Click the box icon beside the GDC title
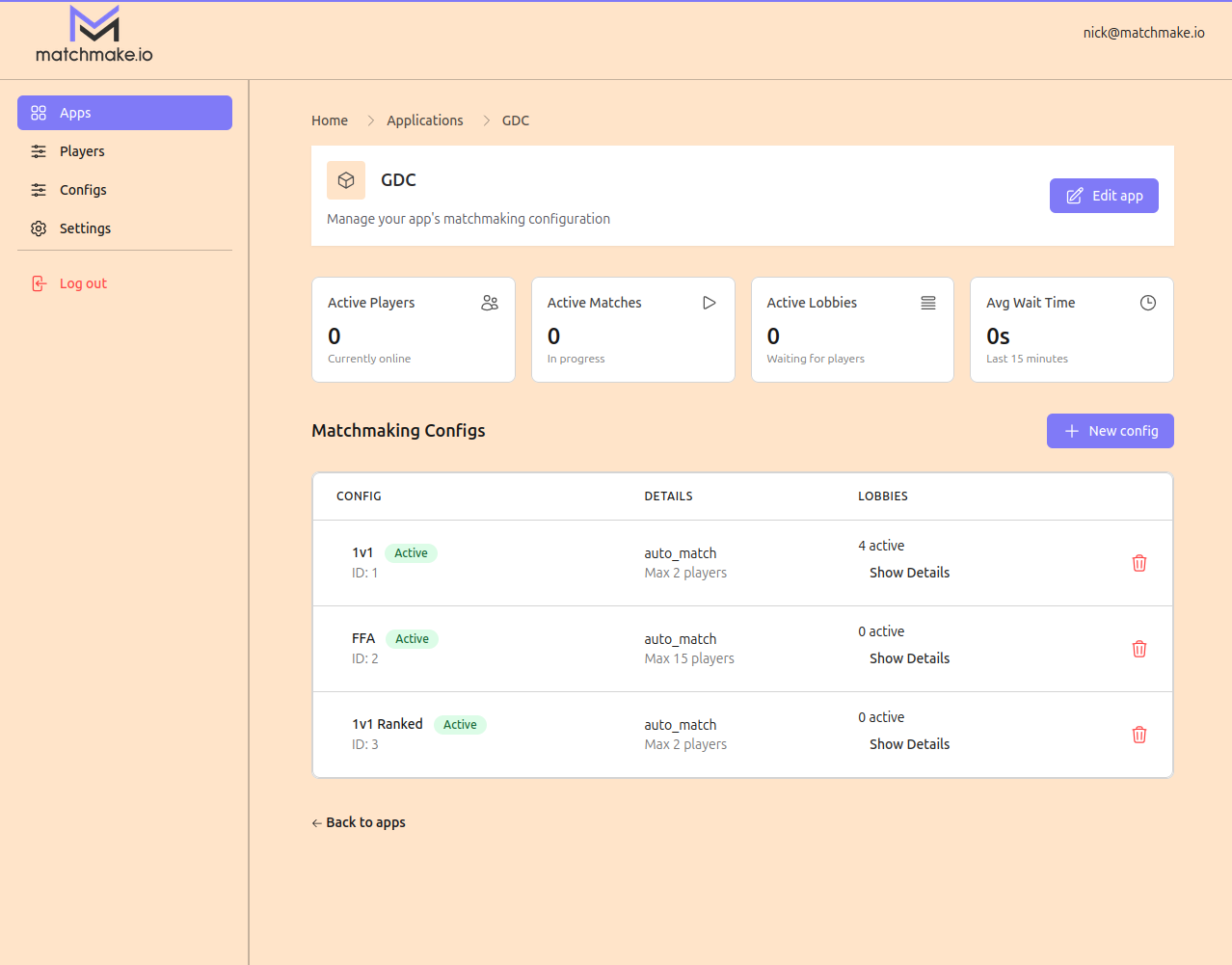 click(x=345, y=180)
